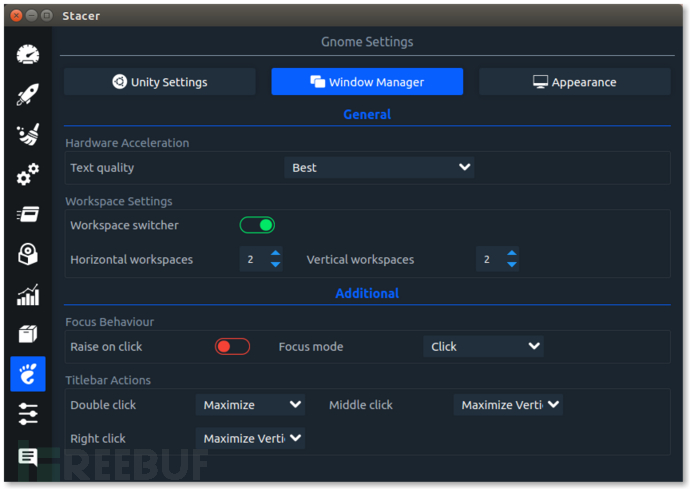Decrease the Horizontal workspaces value

275,265
